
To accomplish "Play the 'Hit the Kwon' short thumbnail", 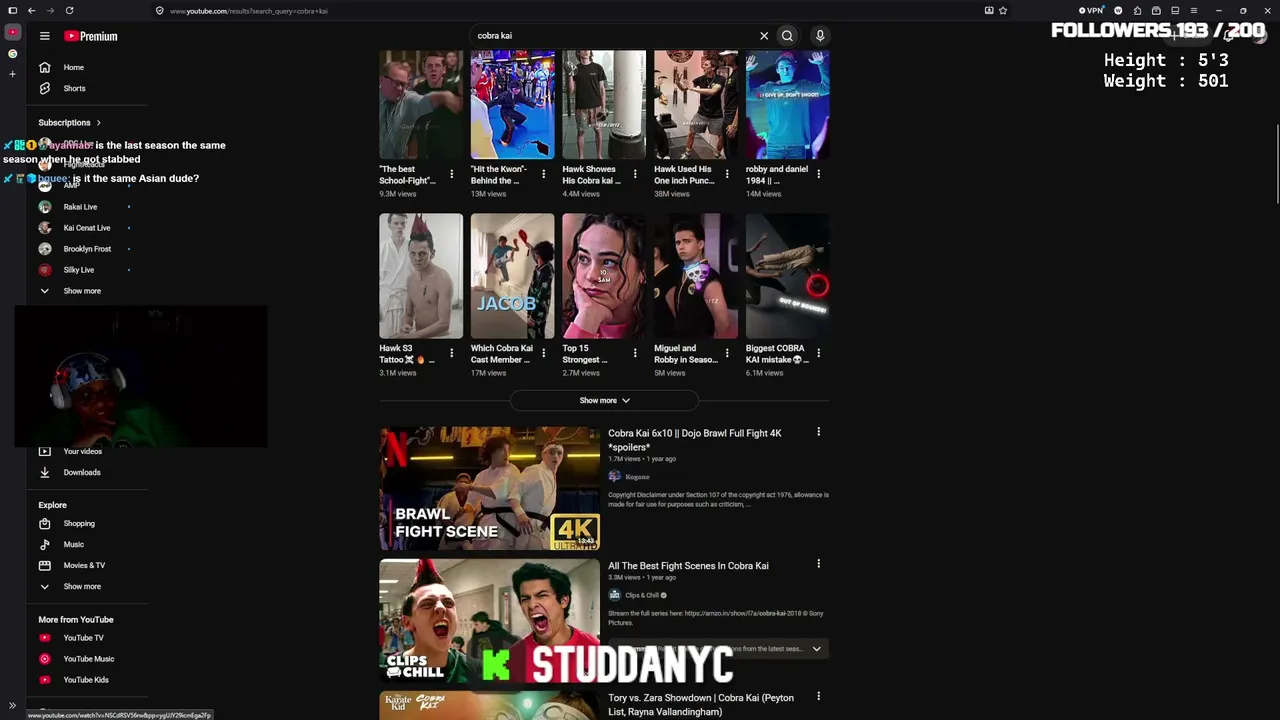I will point(512,105).
